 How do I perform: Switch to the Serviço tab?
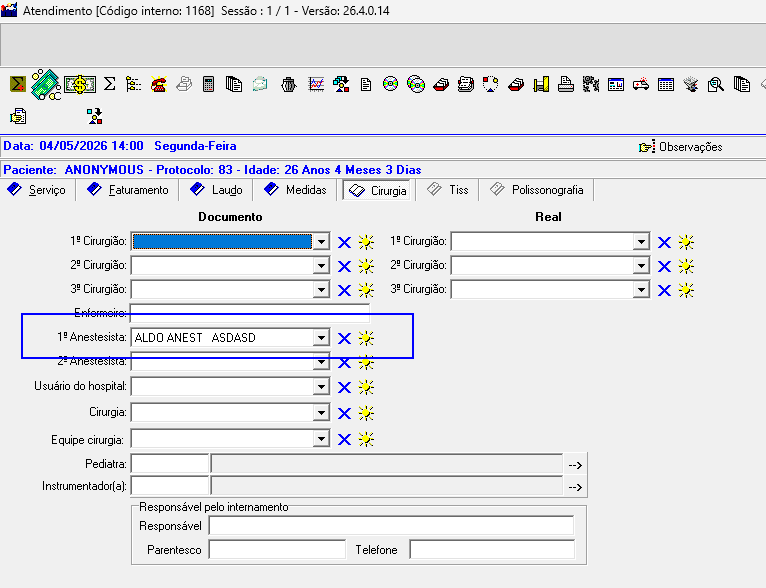click(x=38, y=190)
